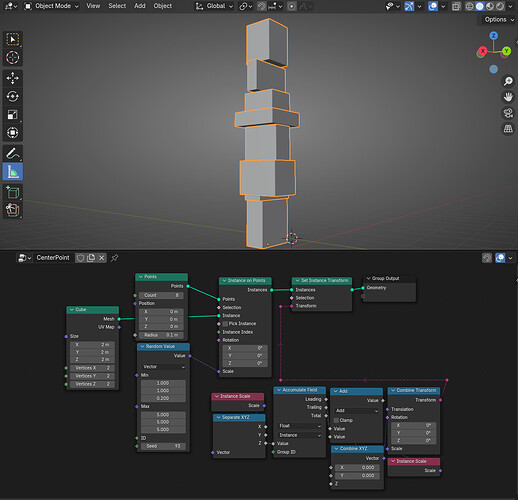Switch to rendered shading

500,6
